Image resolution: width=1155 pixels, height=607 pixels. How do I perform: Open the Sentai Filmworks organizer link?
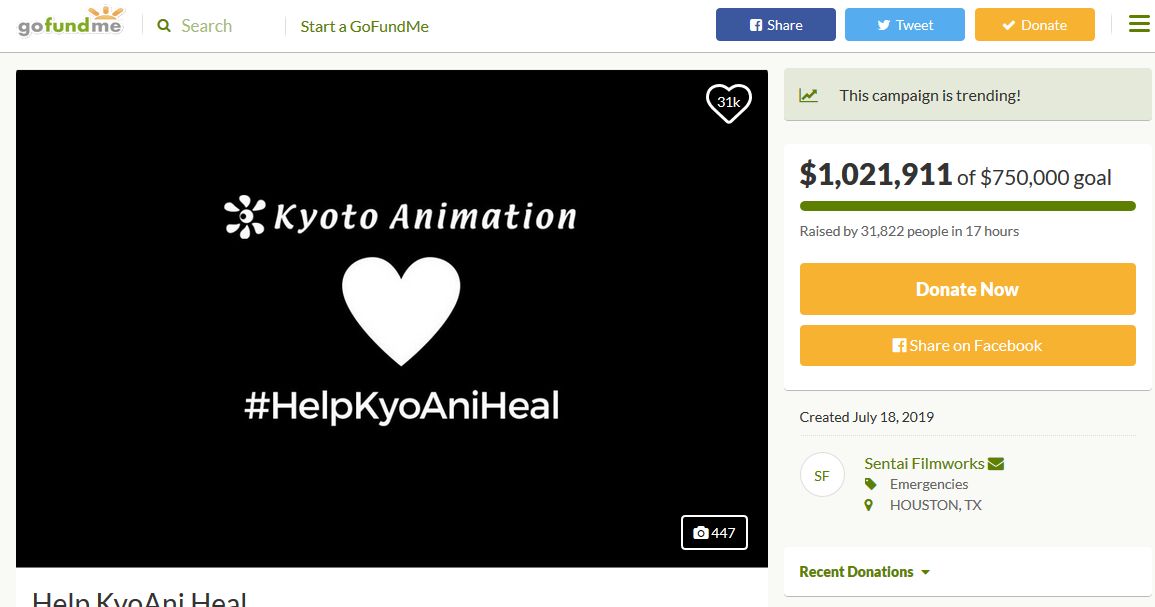coord(924,463)
